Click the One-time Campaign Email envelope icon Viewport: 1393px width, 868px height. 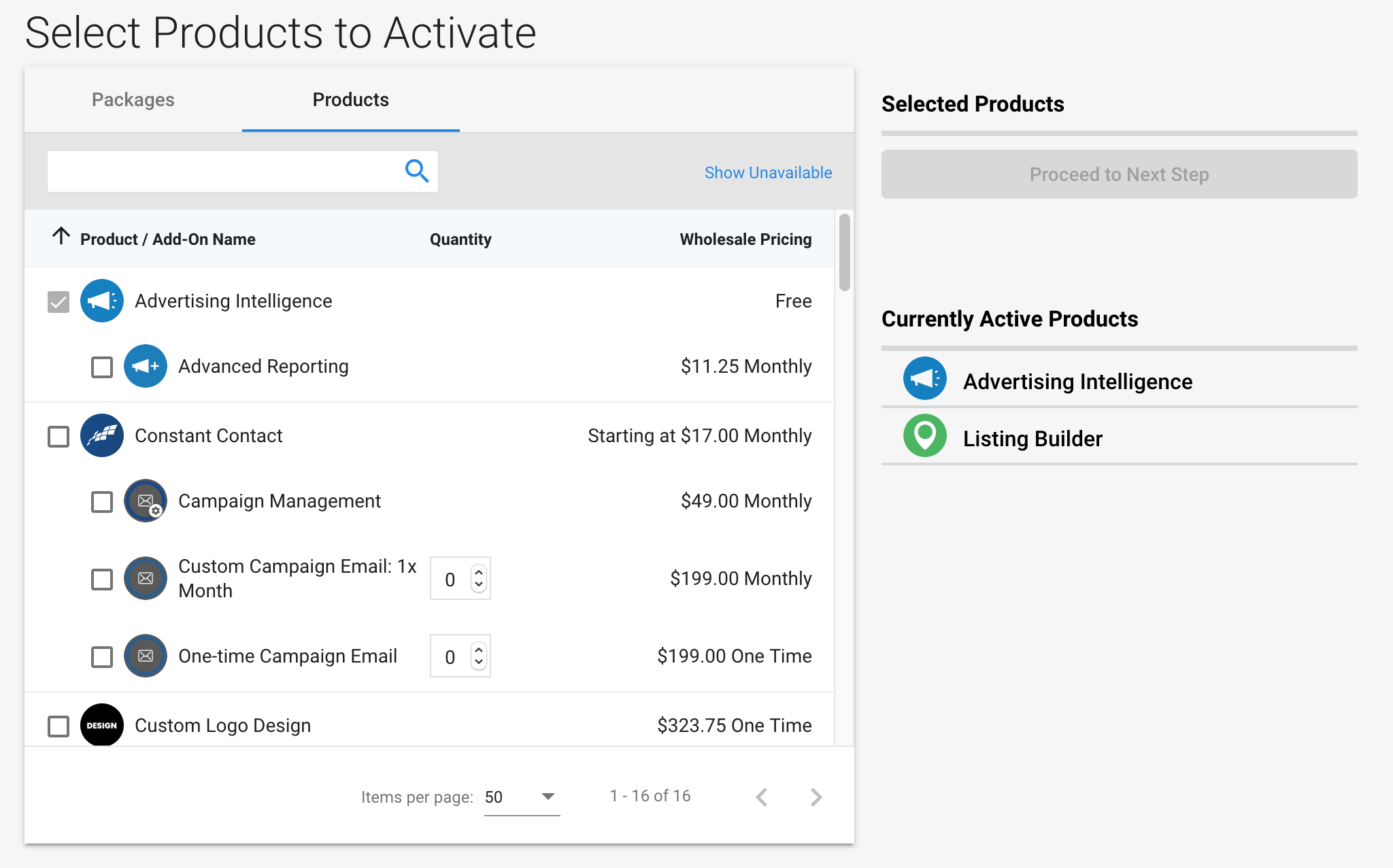(146, 656)
